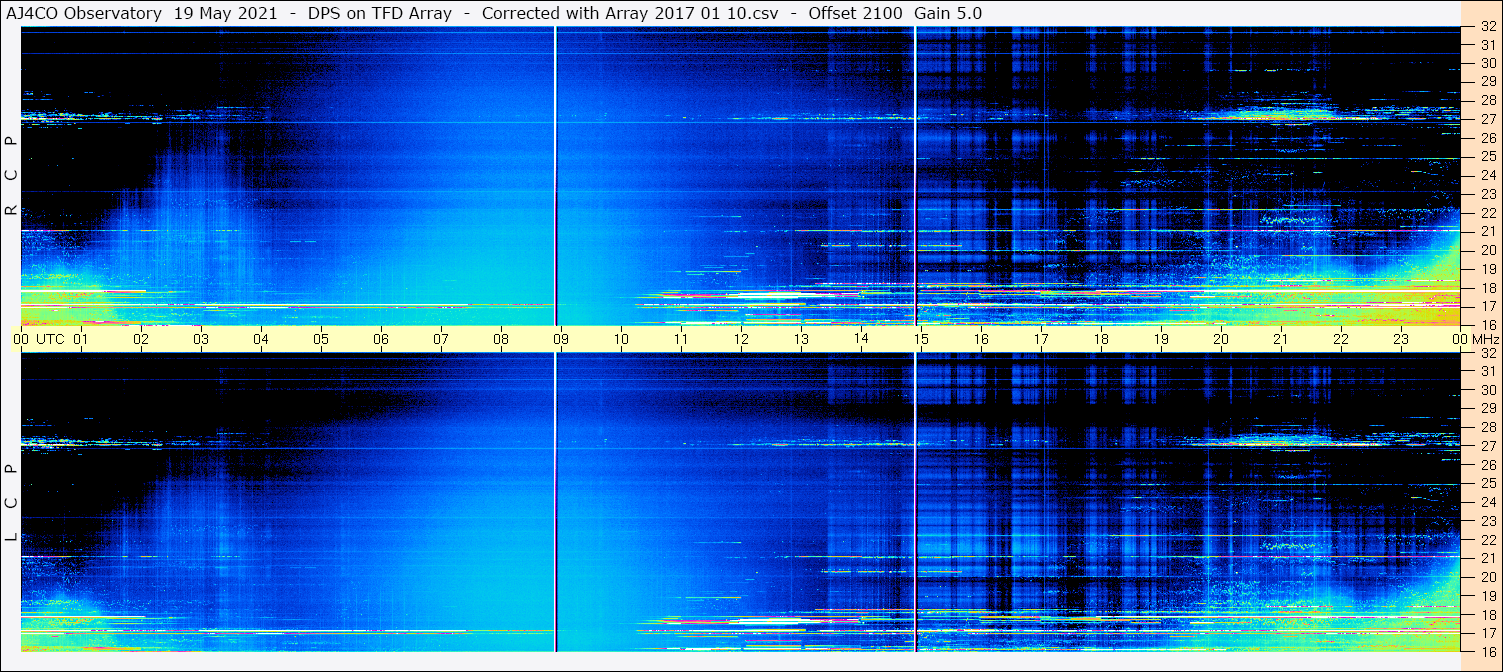The height and width of the screenshot is (672, 1503).
Task: Click 22 MHz label on lower panel scale
Action: (1487, 540)
